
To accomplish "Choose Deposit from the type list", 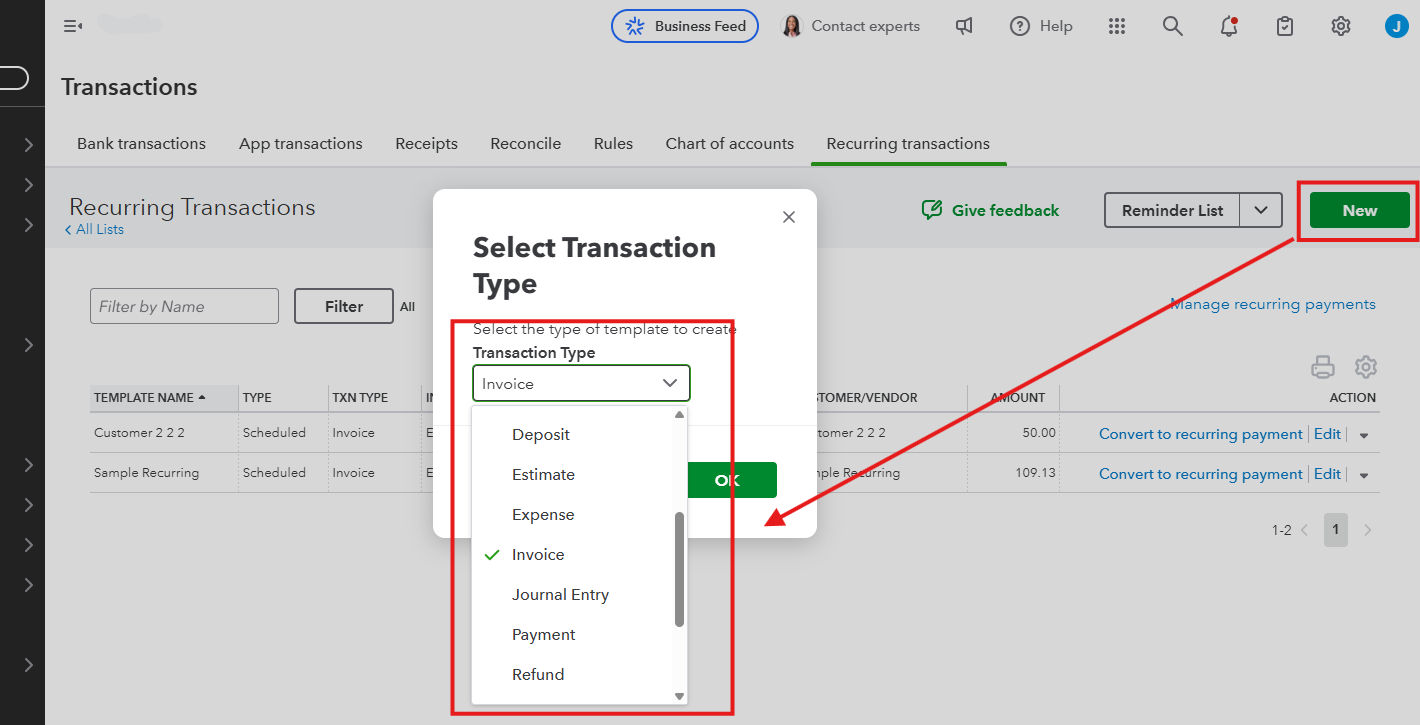I will [x=541, y=434].
